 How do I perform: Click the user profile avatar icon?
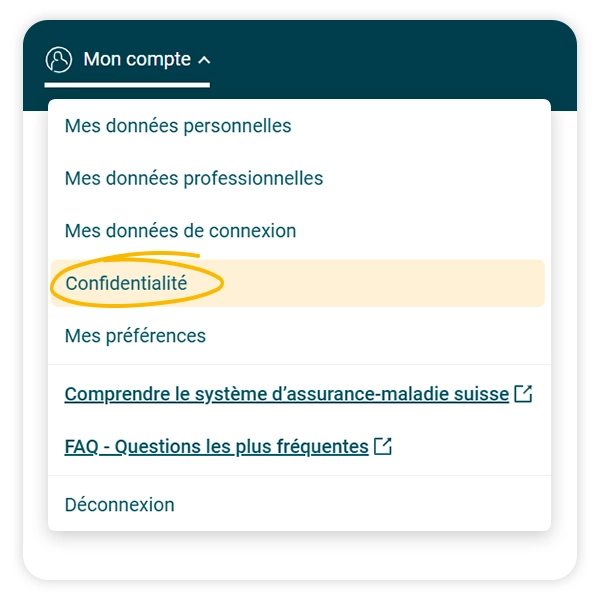[59, 60]
